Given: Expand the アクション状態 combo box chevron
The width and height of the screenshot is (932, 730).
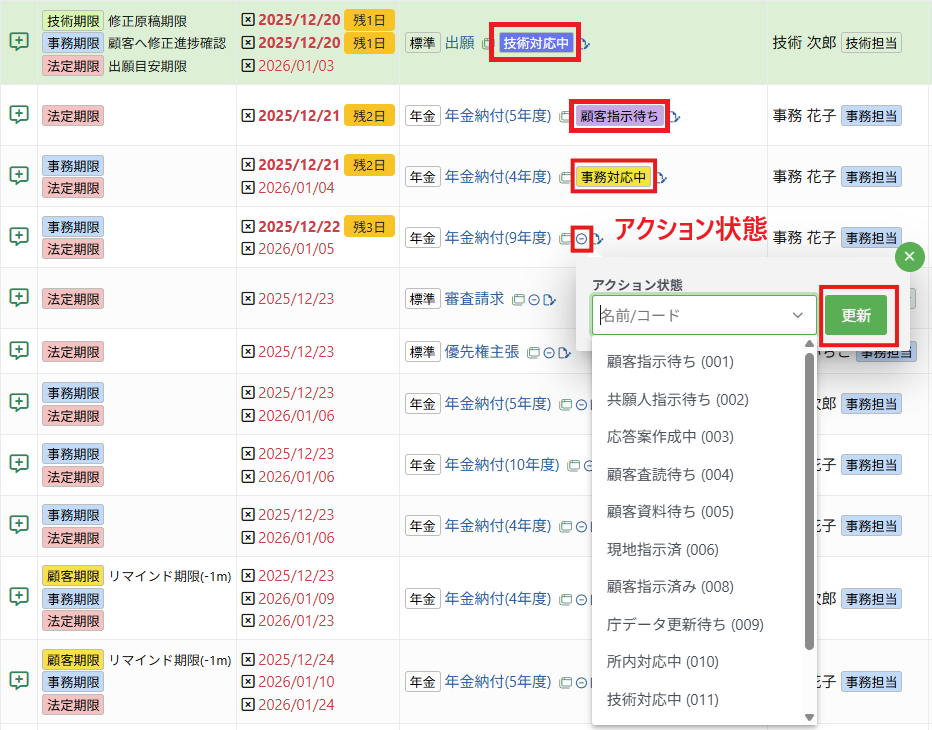Looking at the screenshot, I should (798, 315).
